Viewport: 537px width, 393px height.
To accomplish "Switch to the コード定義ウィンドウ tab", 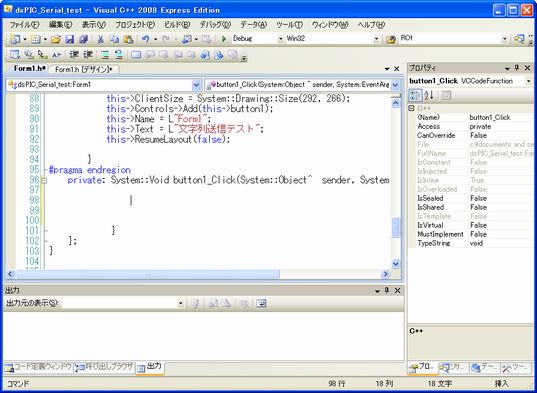I will (x=38, y=368).
